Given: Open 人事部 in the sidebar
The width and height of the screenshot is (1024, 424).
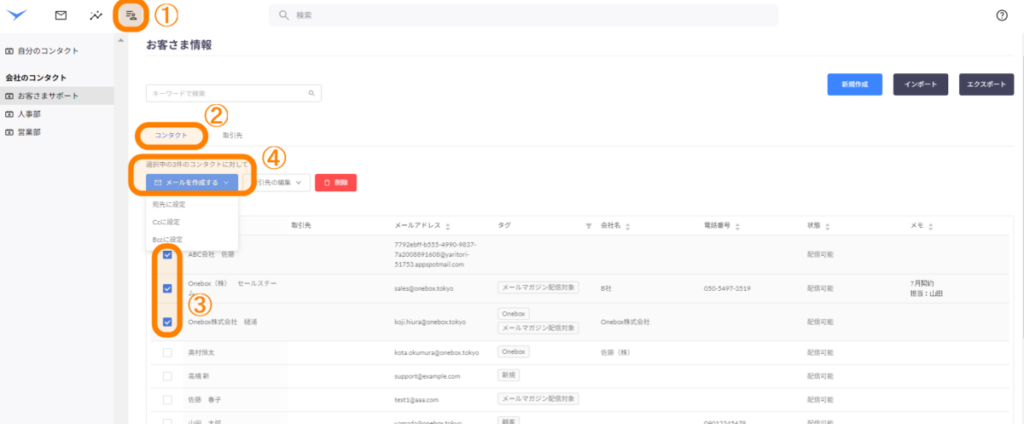Looking at the screenshot, I should tap(28, 114).
